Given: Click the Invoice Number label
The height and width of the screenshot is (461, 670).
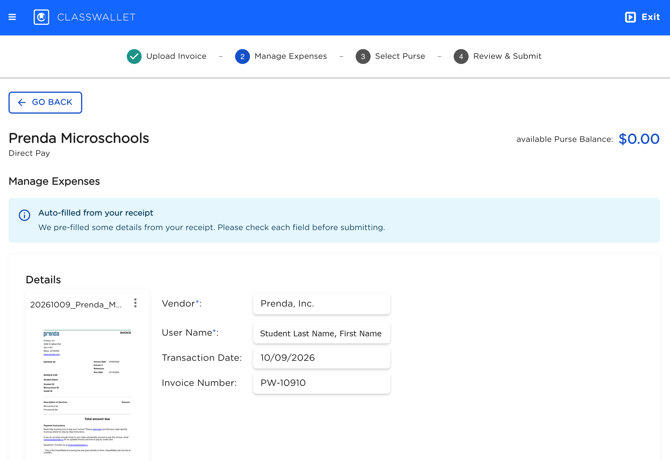Looking at the screenshot, I should coord(199,383).
